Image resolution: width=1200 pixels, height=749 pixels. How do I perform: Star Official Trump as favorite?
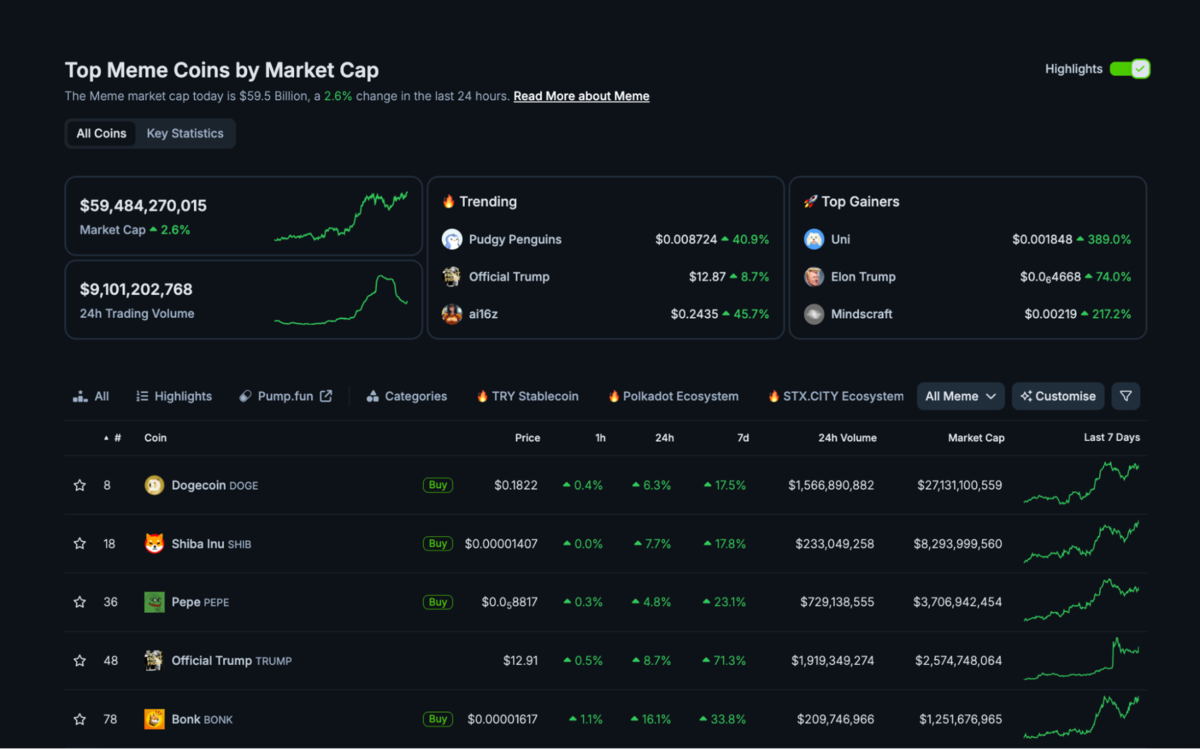pyautogui.click(x=80, y=661)
